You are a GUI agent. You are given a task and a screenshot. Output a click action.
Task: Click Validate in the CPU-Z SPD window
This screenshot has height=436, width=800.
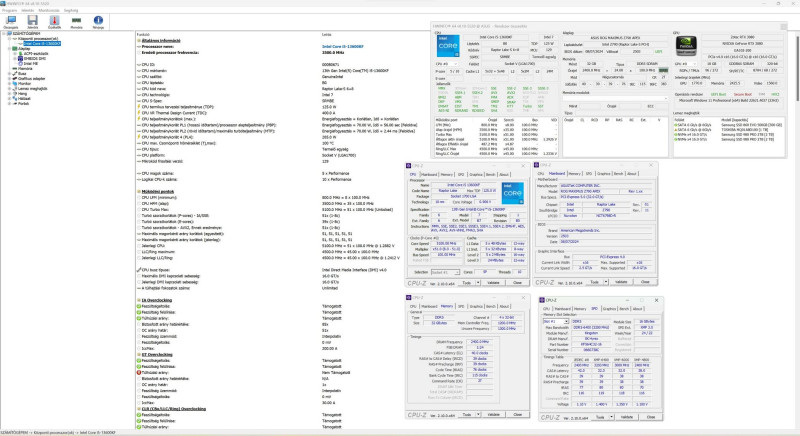point(627,417)
